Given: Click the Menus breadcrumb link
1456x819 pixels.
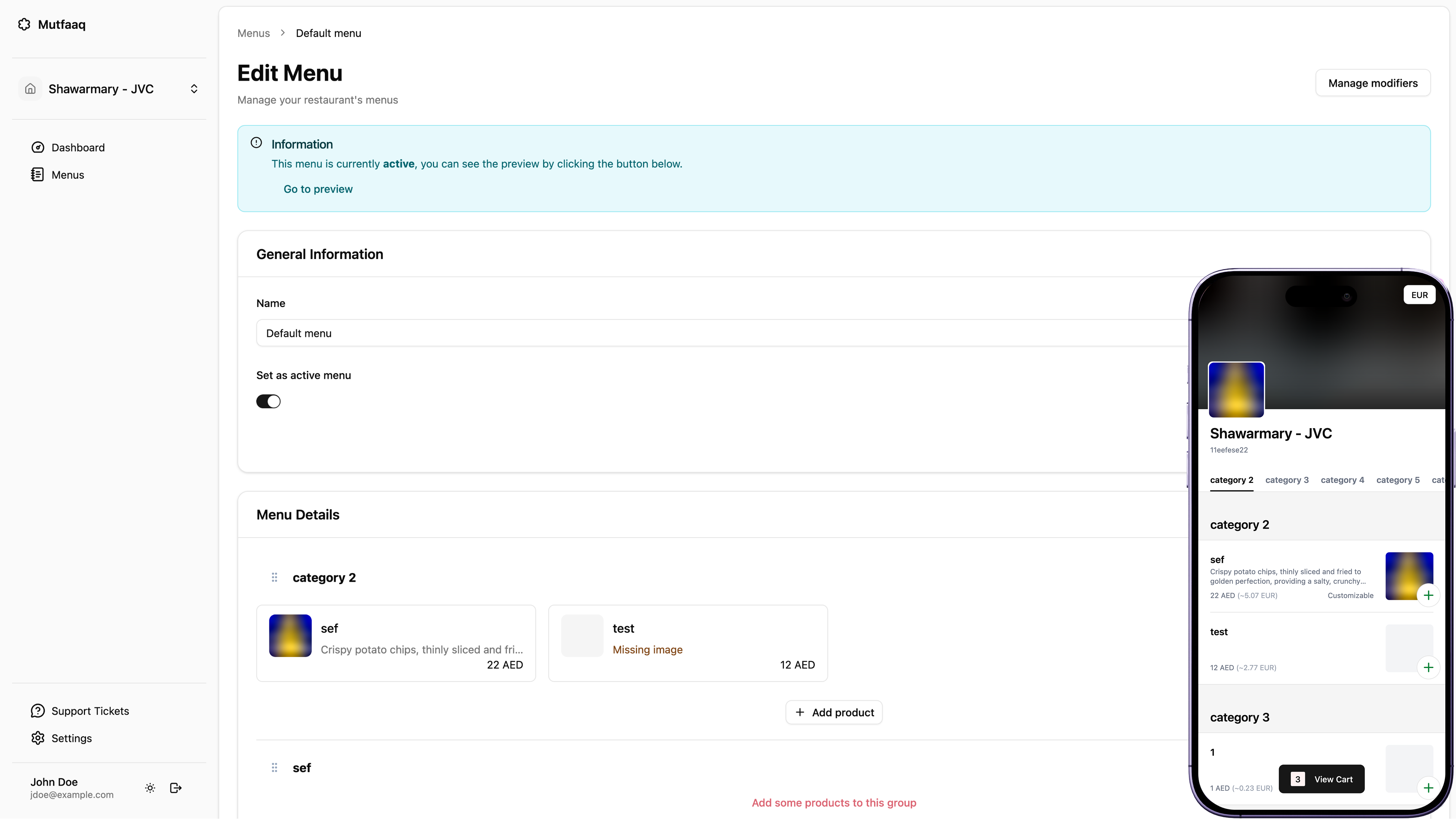Looking at the screenshot, I should tap(253, 33).
